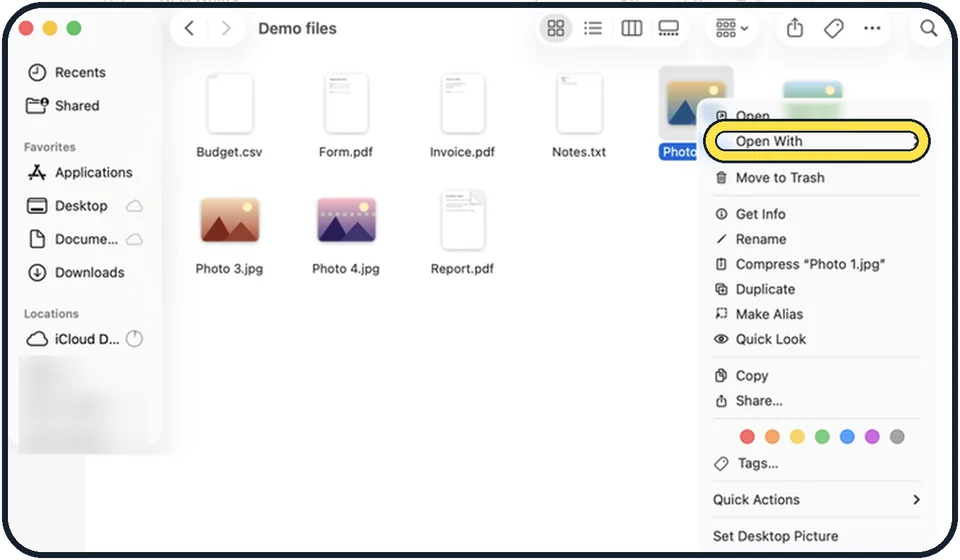Image resolution: width=960 pixels, height=560 pixels.
Task: Choose Move to Trash in context menu
Action: point(817,177)
